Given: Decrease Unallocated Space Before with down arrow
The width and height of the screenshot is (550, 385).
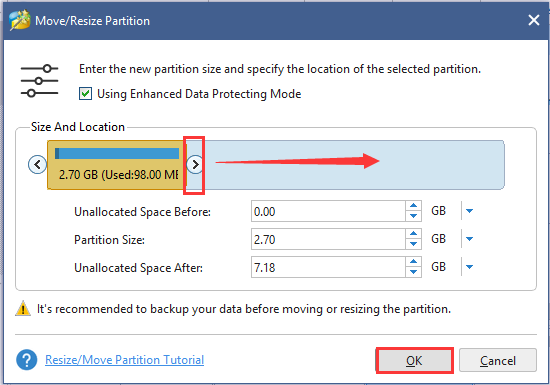Looking at the screenshot, I should [413, 216].
